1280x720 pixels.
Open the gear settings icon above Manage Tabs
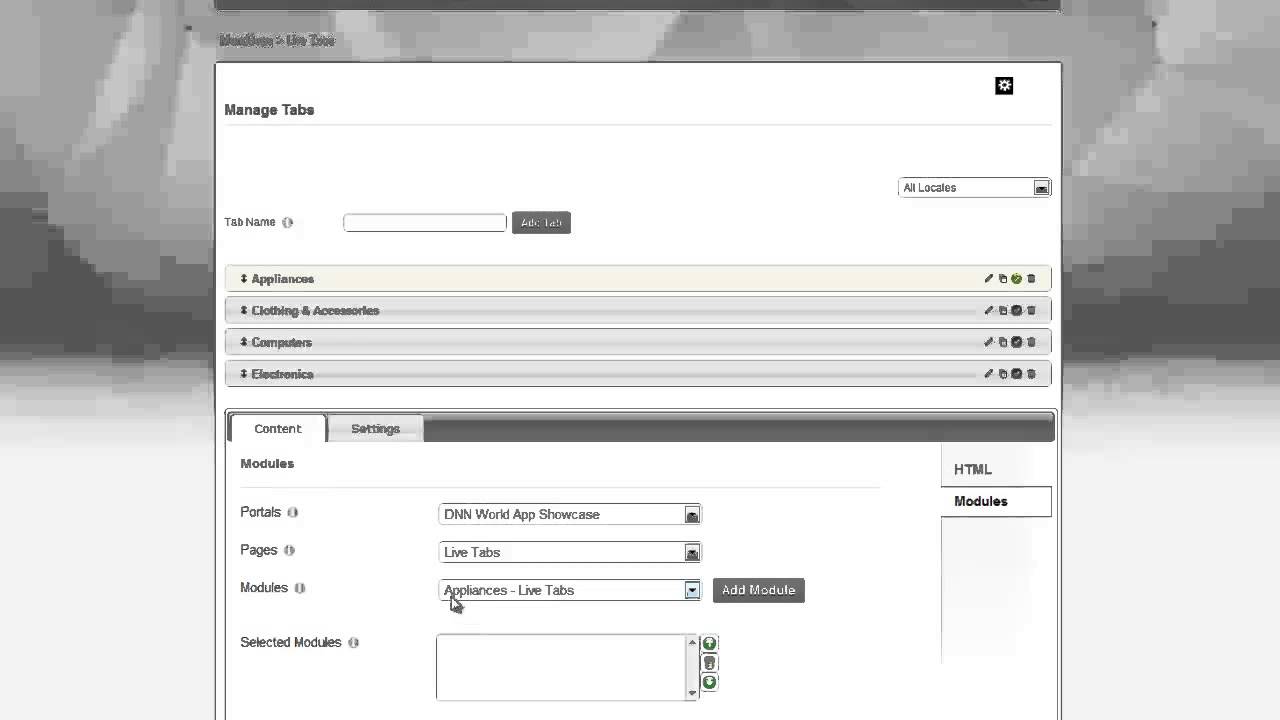(x=1004, y=86)
